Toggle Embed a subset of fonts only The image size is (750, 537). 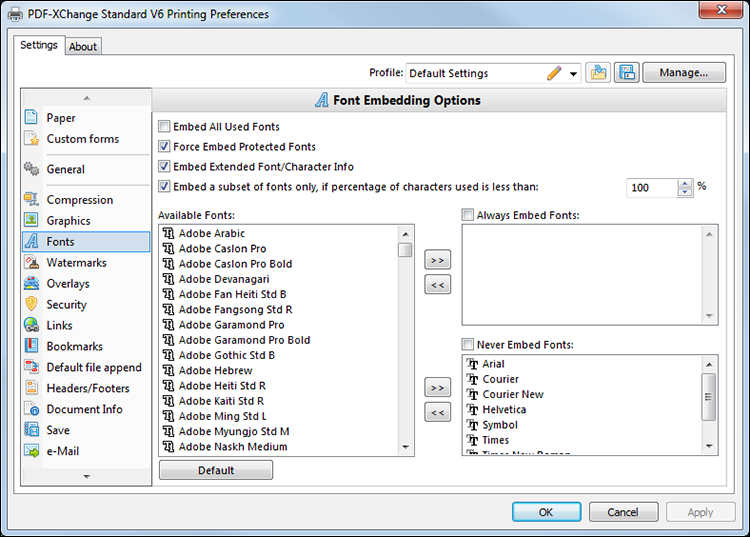(164, 186)
